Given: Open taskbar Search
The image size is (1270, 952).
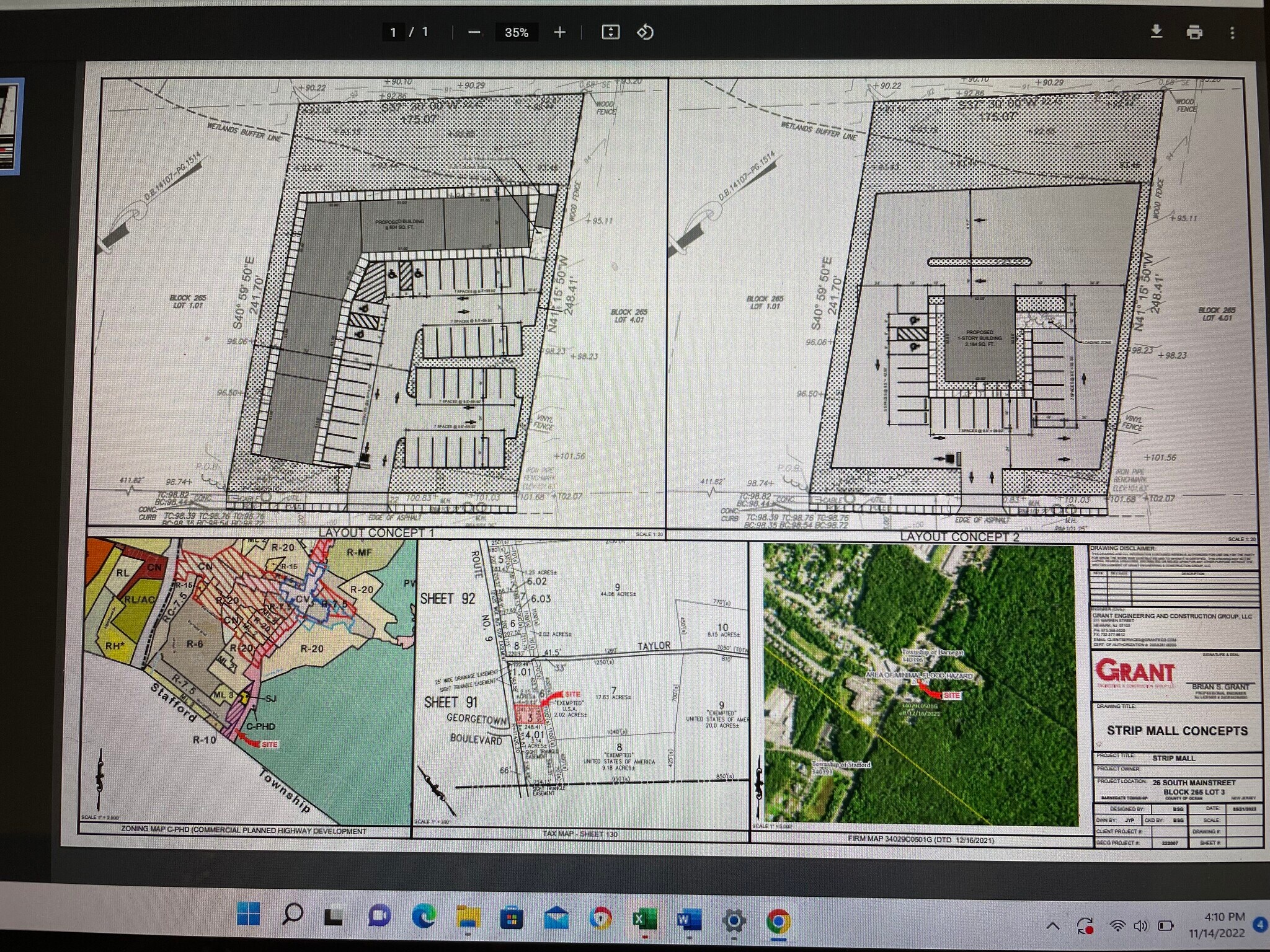Looking at the screenshot, I should click(x=293, y=915).
